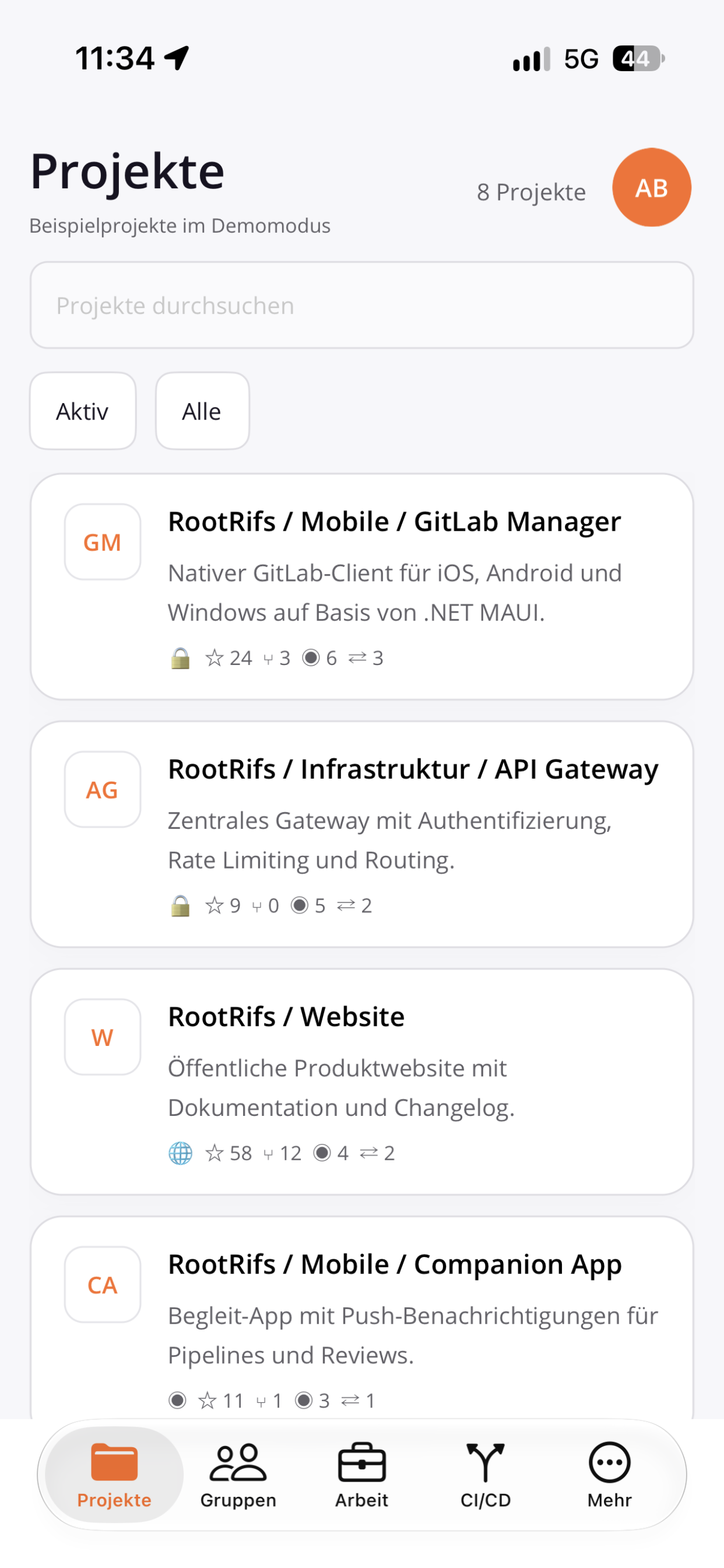Click the issues count 6 on GitLab Manager
Screen dimensions: 724x1568
(x=320, y=658)
